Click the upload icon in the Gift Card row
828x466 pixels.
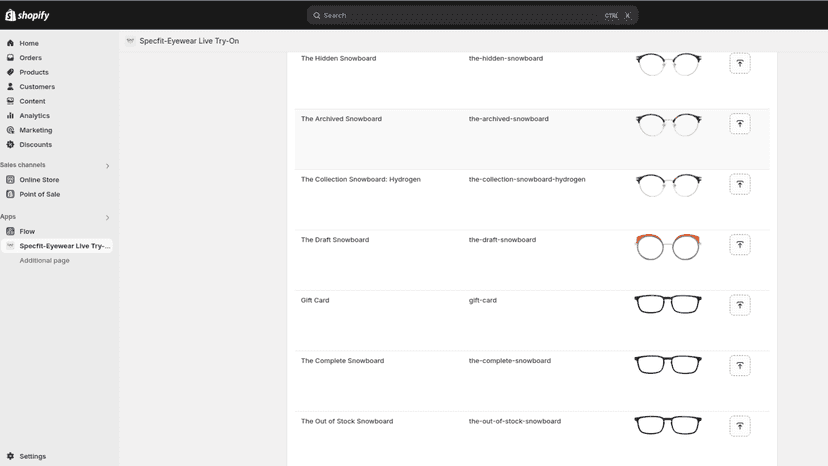coord(740,305)
